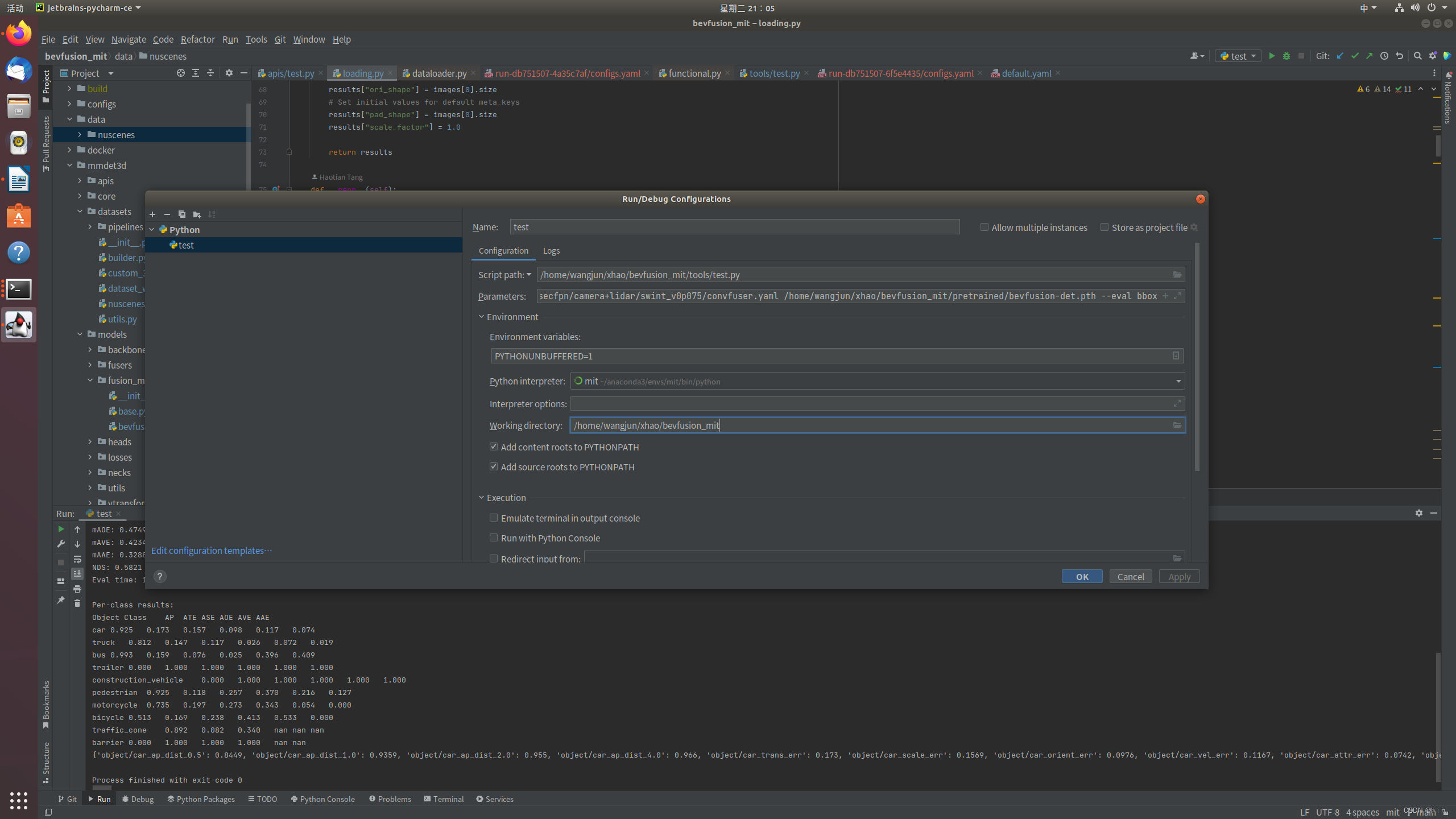Click the add new configuration plus icon

pos(152,214)
